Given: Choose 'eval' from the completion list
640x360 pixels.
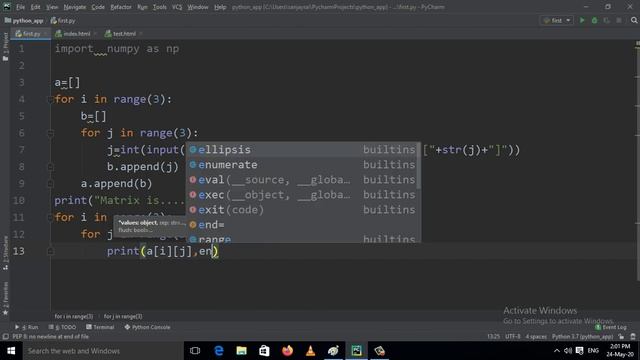Looking at the screenshot, I should pyautogui.click(x=303, y=180).
